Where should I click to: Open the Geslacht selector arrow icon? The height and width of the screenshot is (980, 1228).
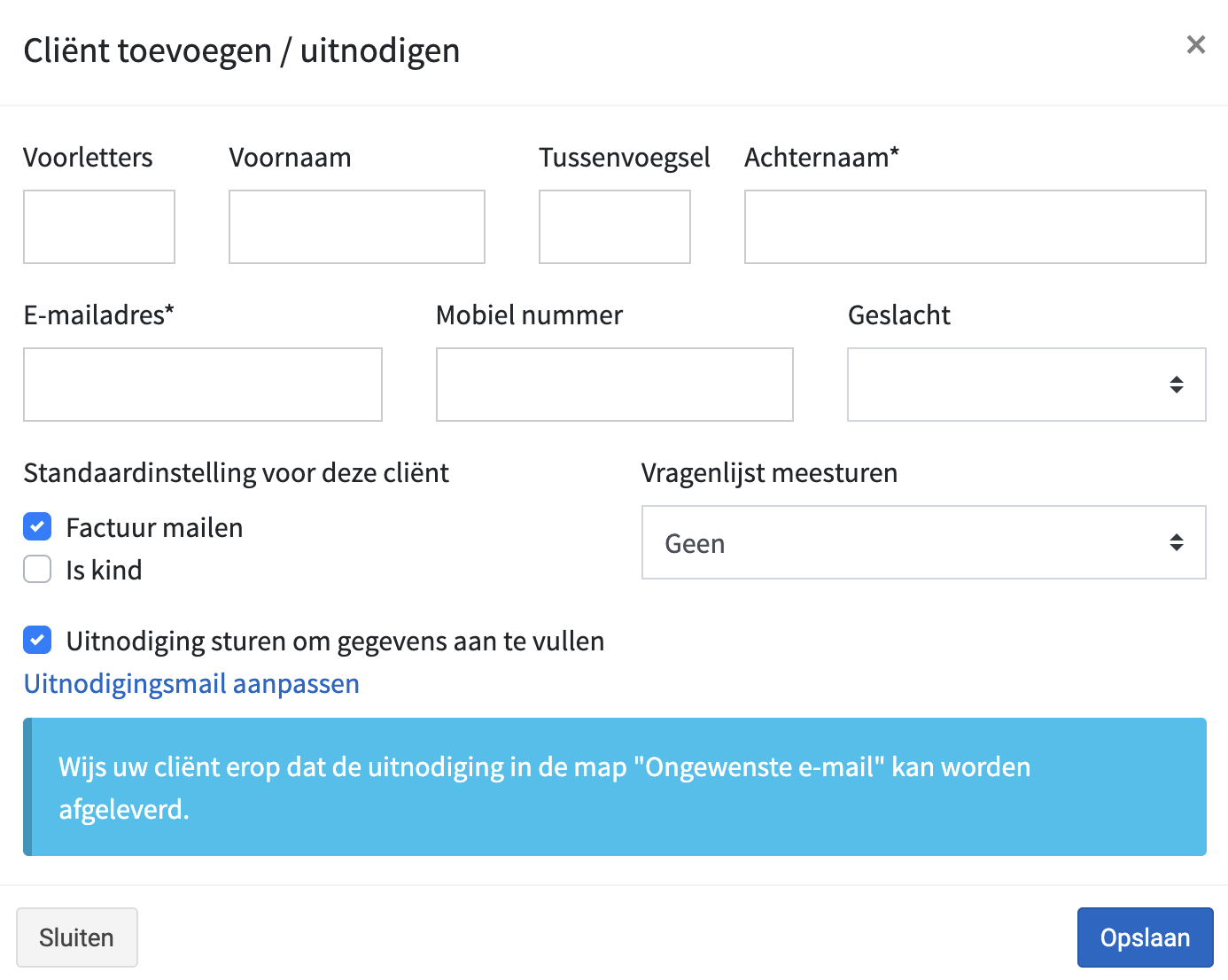(1177, 384)
